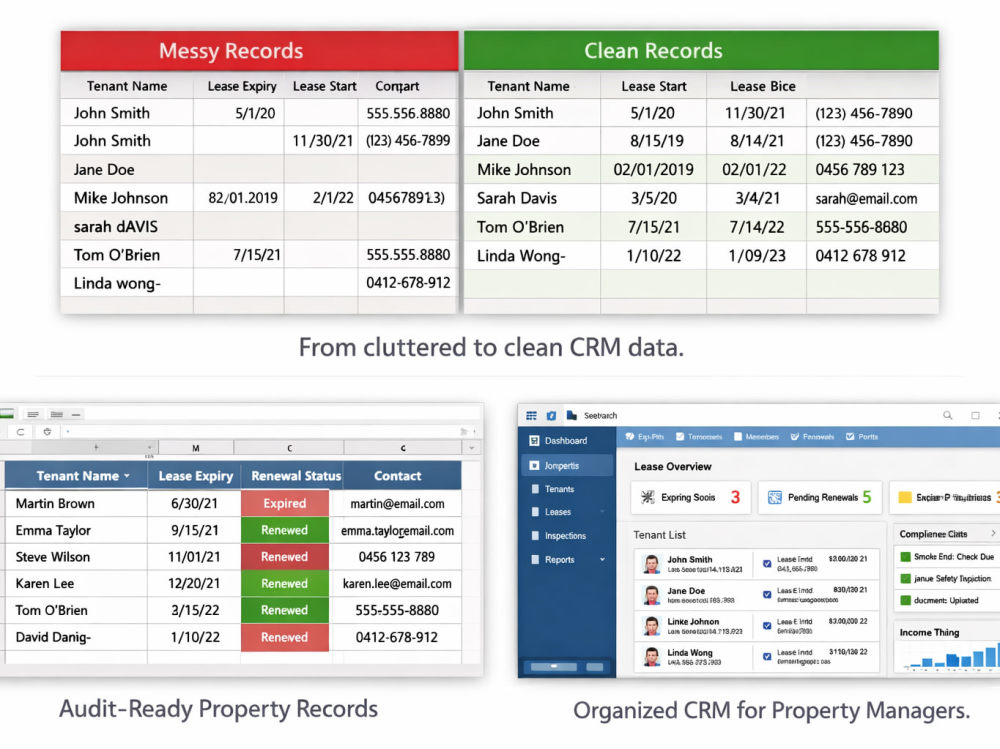Click Steve Wilson's red Renewed status cell
The image size is (1000, 749).
click(284, 557)
